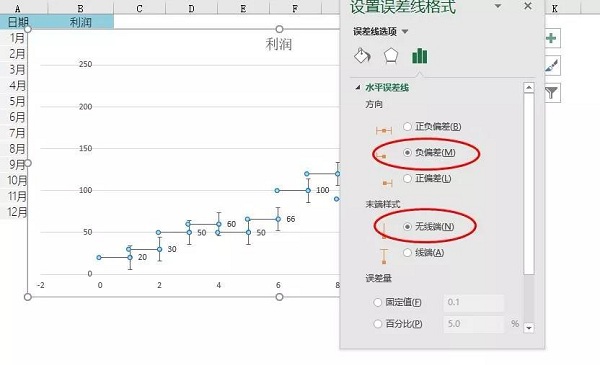Screen dimensions: 600x365
Task: Select the 正偏差(L) radio option
Action: tap(408, 178)
